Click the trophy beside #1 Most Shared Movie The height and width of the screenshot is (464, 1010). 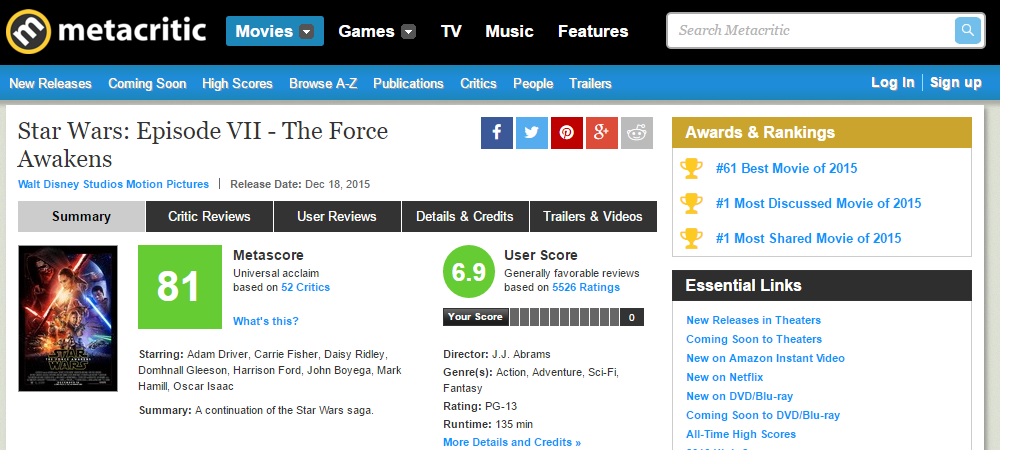[x=691, y=238]
